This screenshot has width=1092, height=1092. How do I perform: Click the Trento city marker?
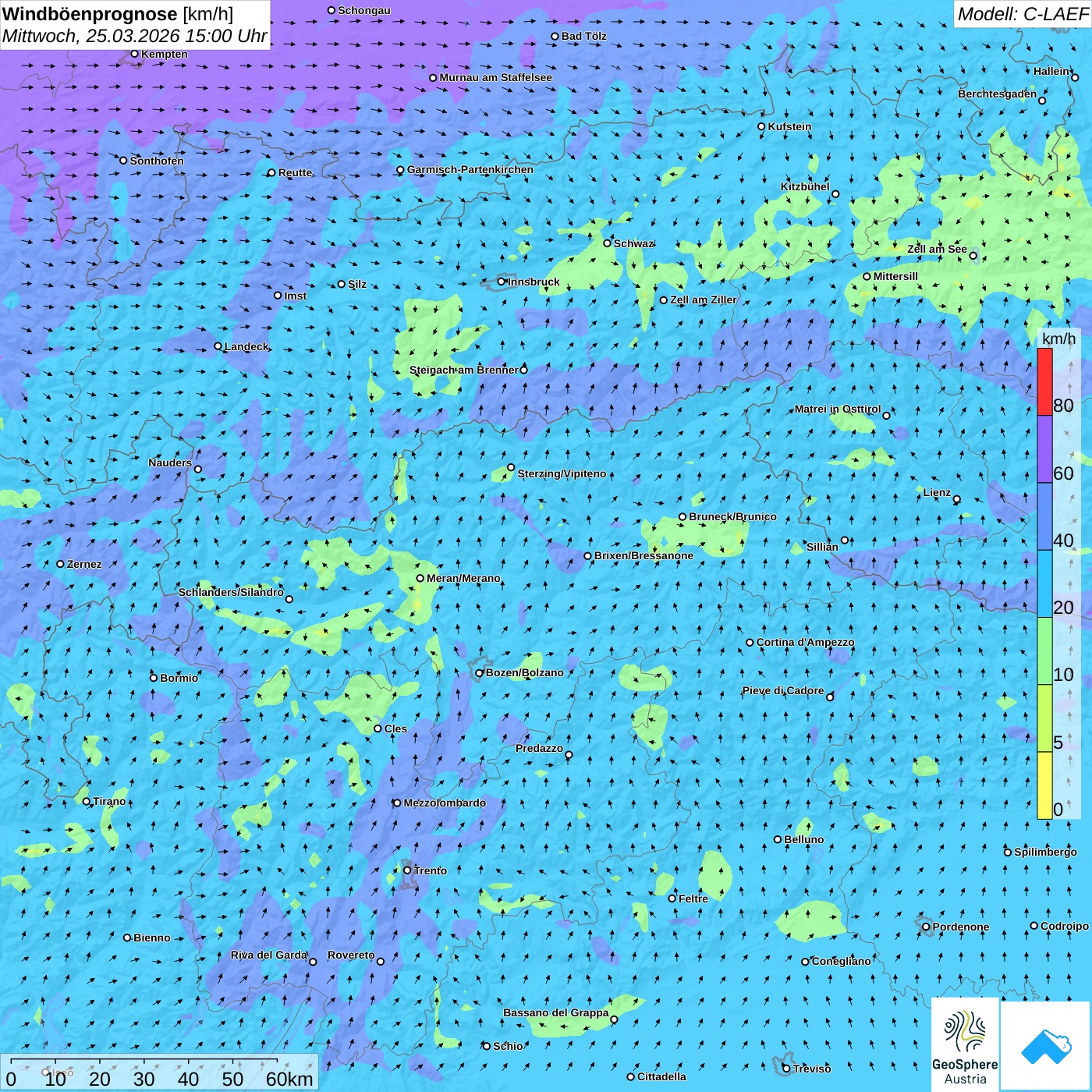(407, 870)
